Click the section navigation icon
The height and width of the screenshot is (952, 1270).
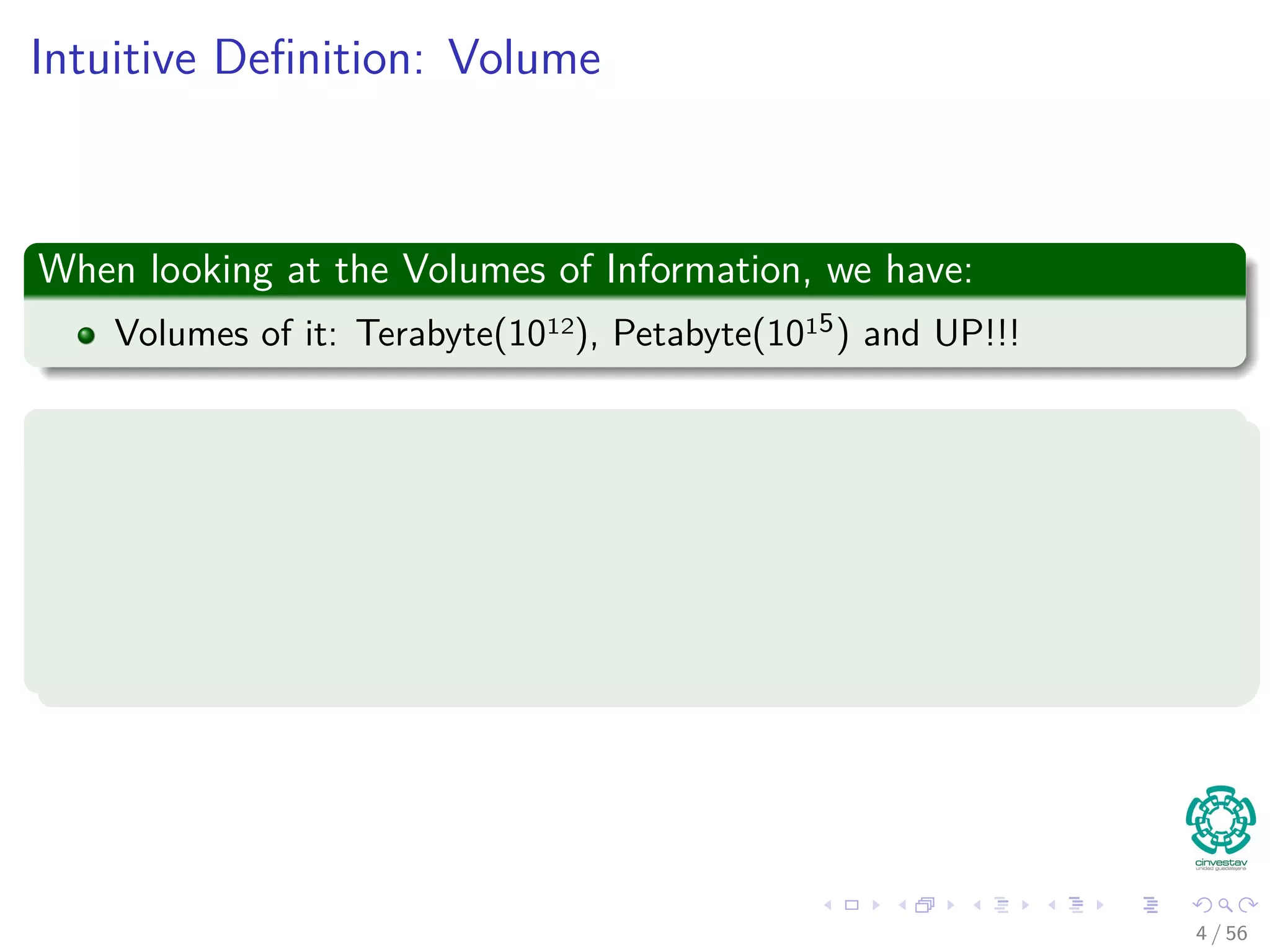pos(1077,906)
